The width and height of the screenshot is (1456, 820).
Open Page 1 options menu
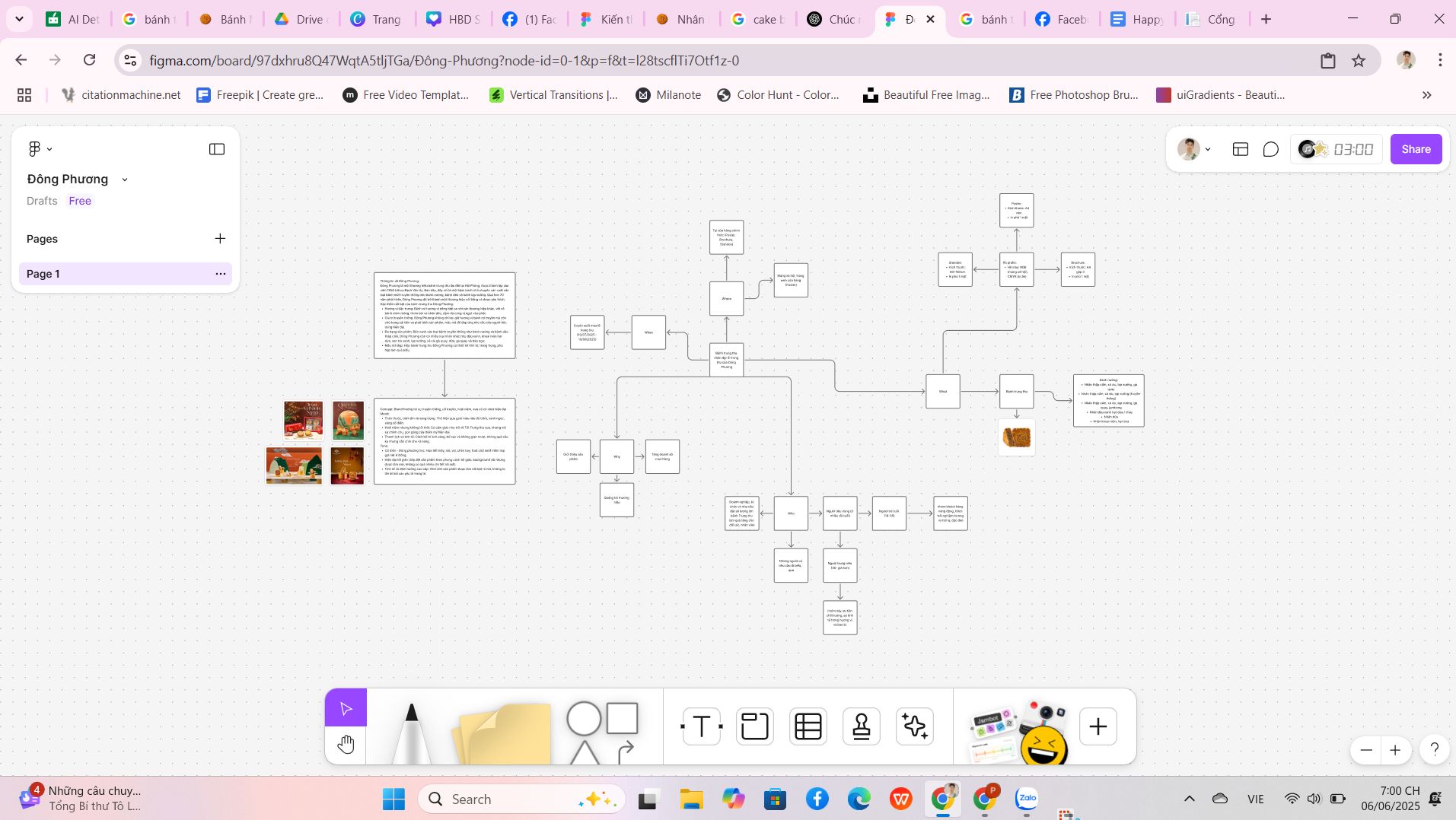(x=221, y=274)
